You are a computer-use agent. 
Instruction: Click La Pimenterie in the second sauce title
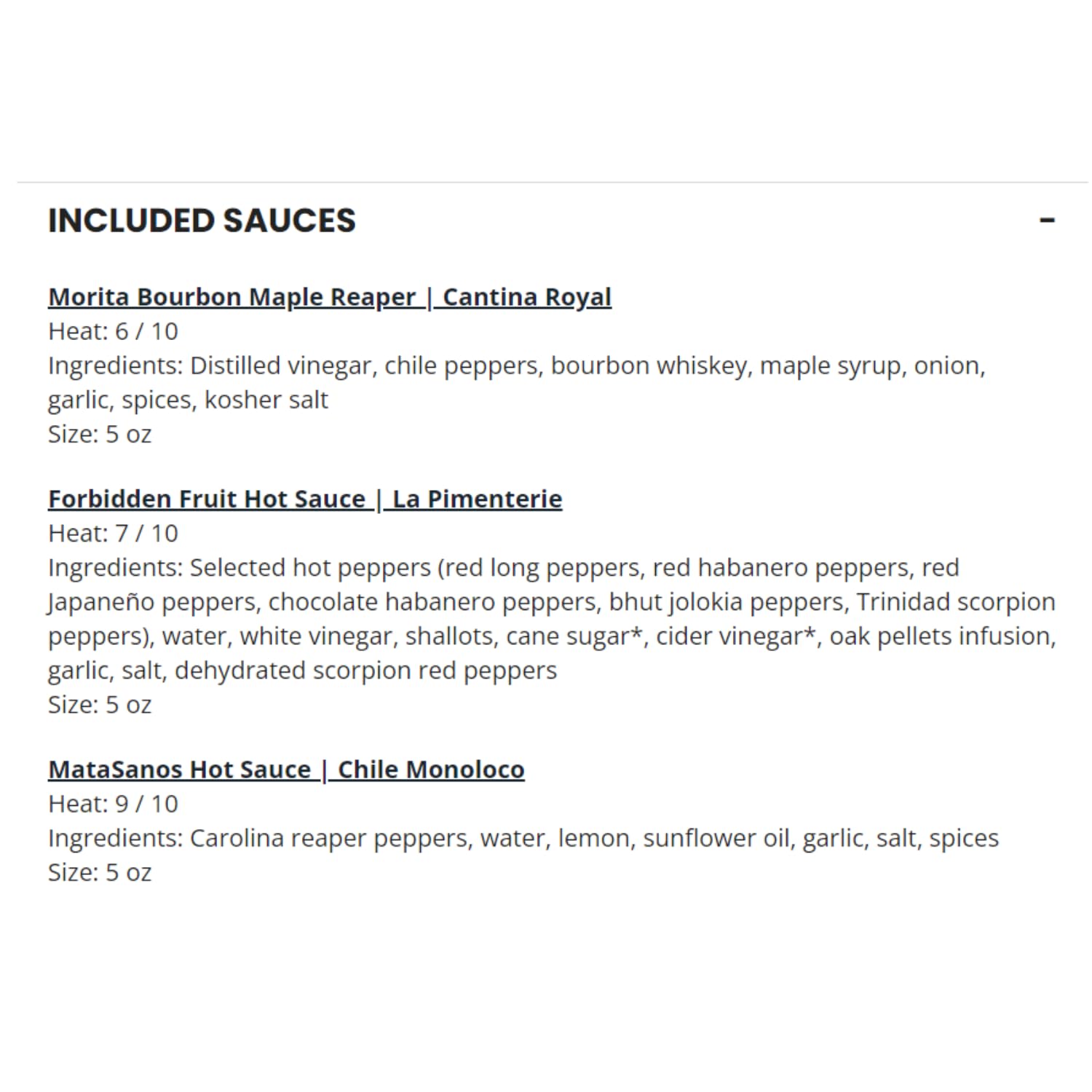477,499
